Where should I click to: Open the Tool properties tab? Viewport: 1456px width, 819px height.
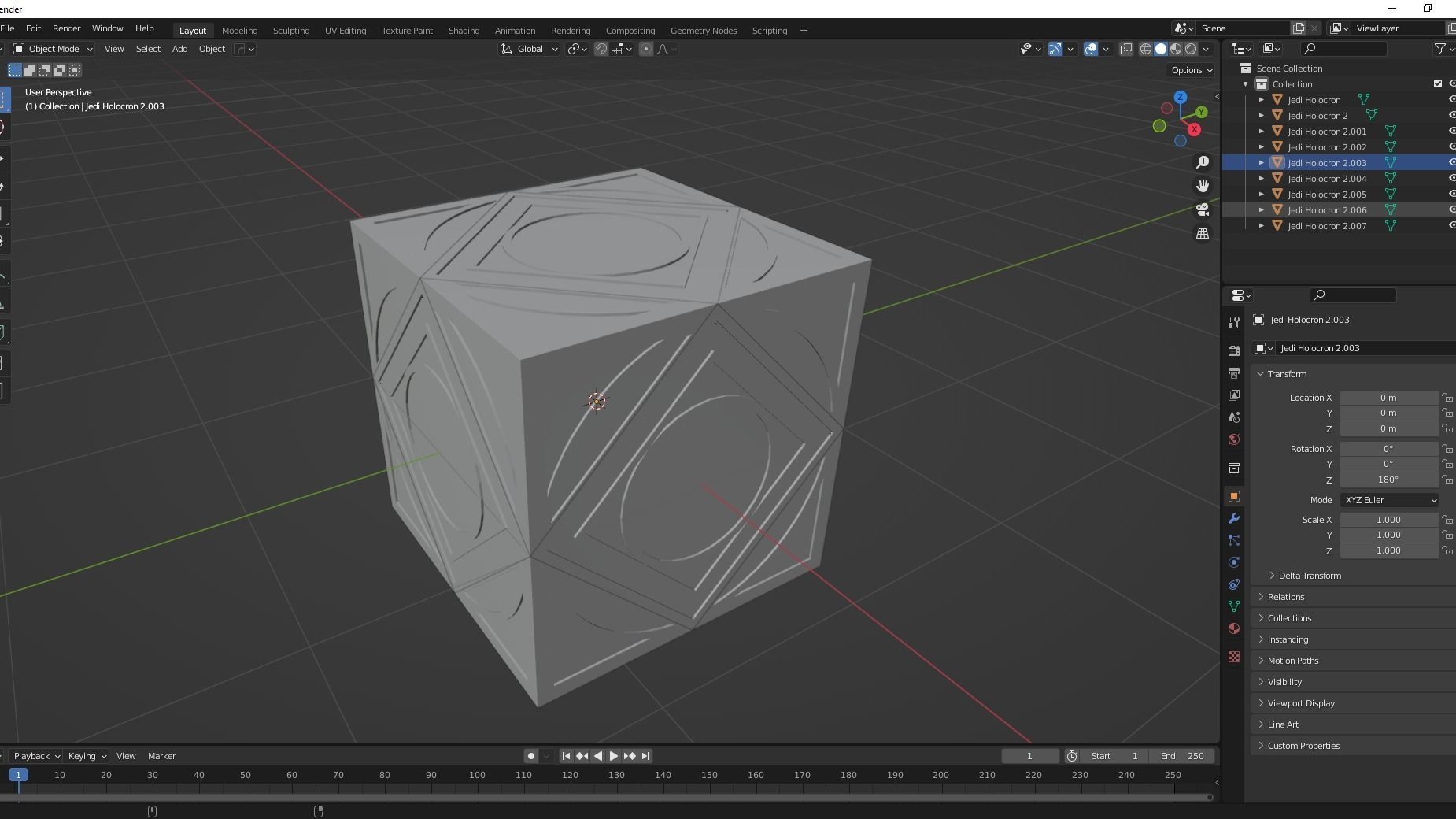tap(1234, 323)
